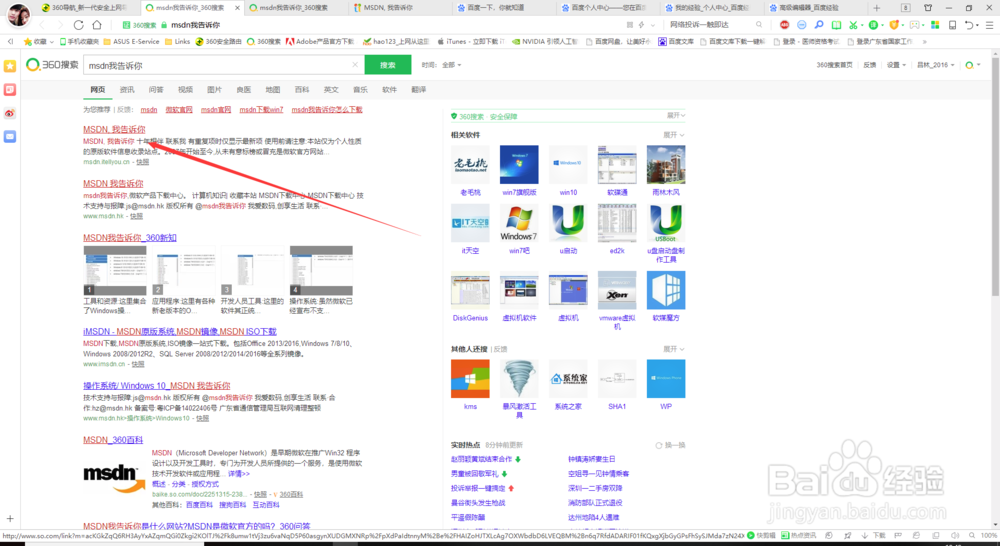The width and height of the screenshot is (1000, 546).
Task: Open the 360 logo dropdown at top right of page
Action: click(x=972, y=65)
